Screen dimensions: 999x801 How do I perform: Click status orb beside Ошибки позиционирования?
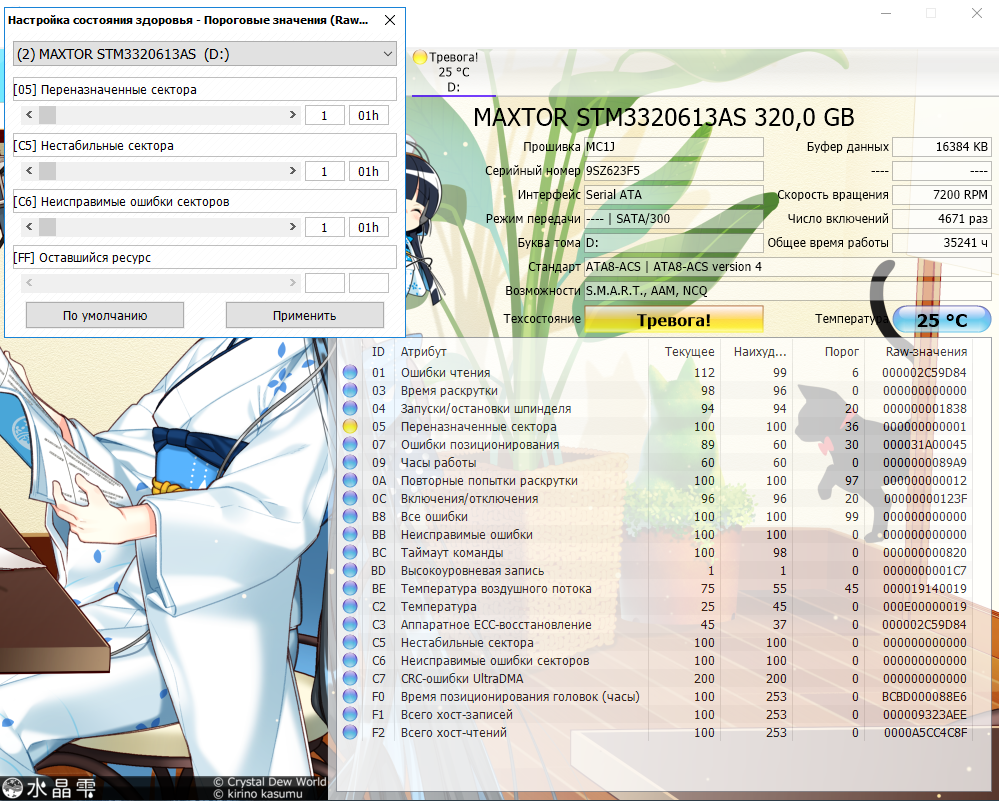point(350,444)
